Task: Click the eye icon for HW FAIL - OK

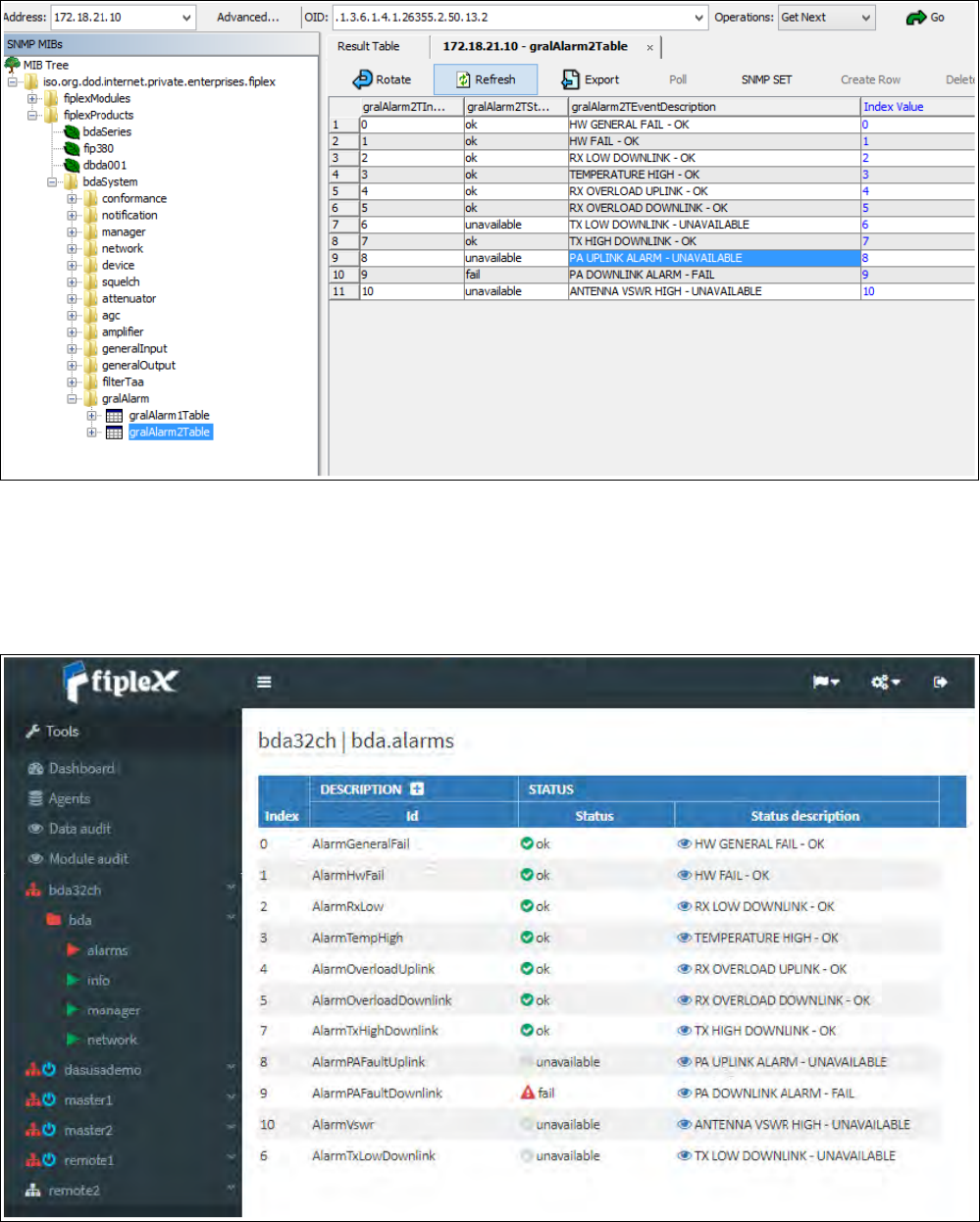Action: [685, 875]
